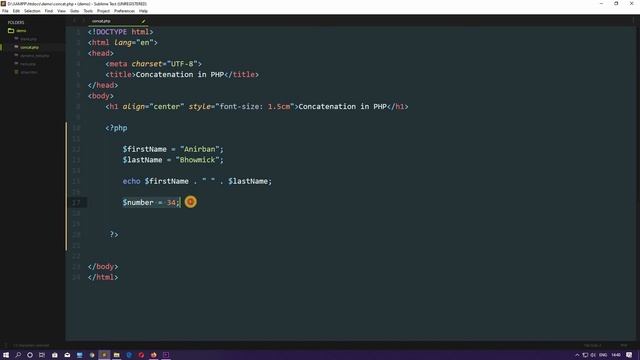The height and width of the screenshot is (360, 640).
Task: Open the volume control in system tray
Action: click(x=593, y=355)
